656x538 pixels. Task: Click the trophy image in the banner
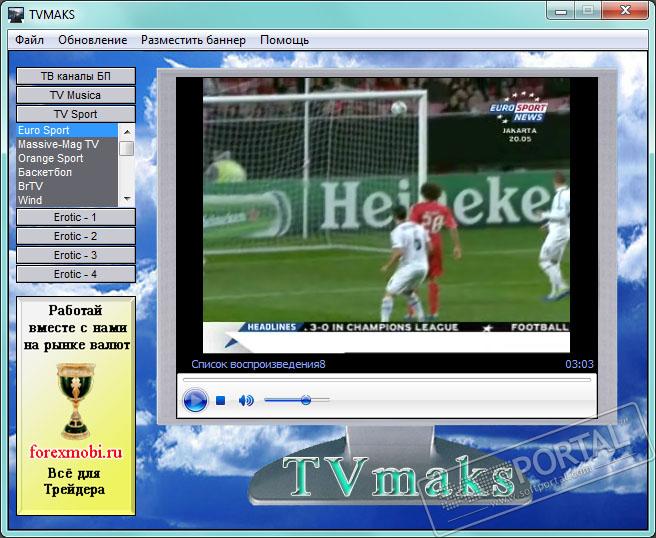pyautogui.click(x=76, y=401)
